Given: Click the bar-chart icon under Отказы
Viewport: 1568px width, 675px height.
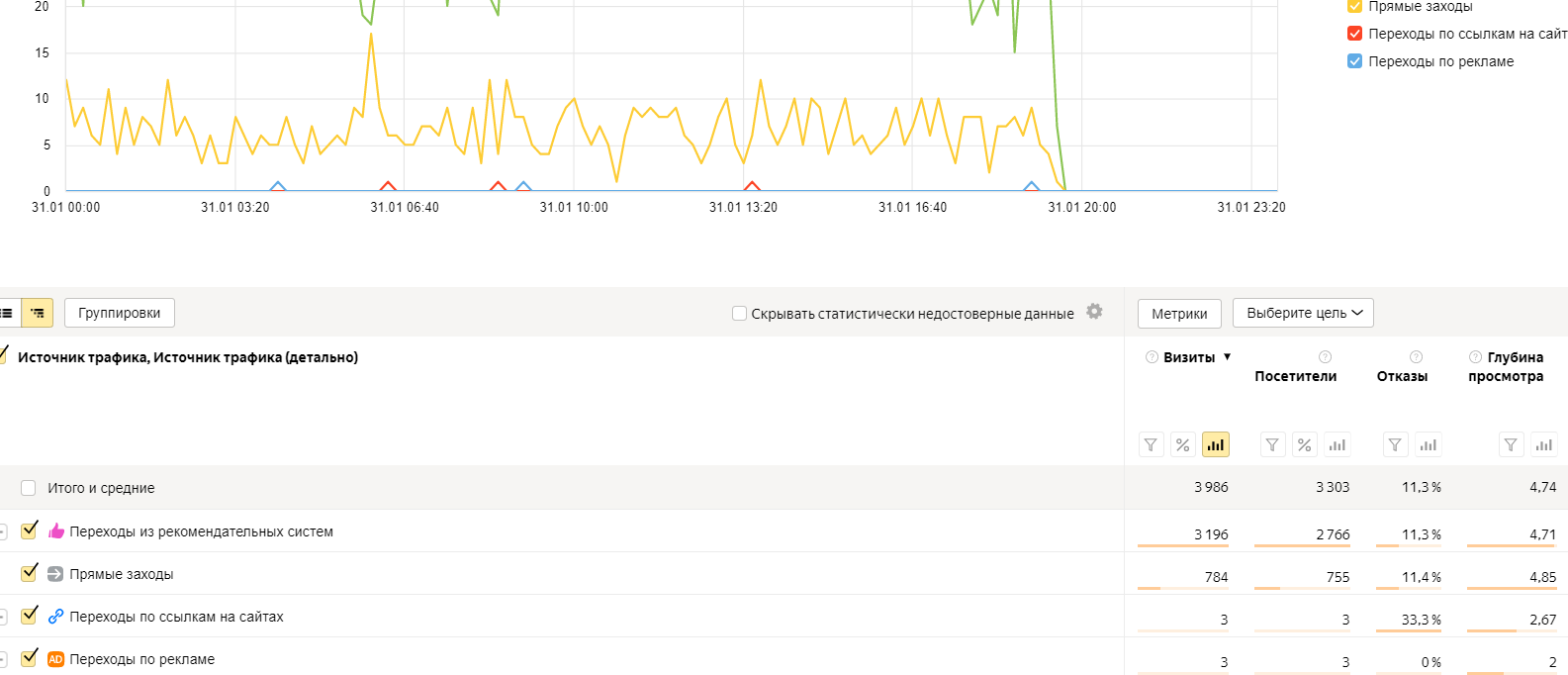Looking at the screenshot, I should pos(1428,445).
